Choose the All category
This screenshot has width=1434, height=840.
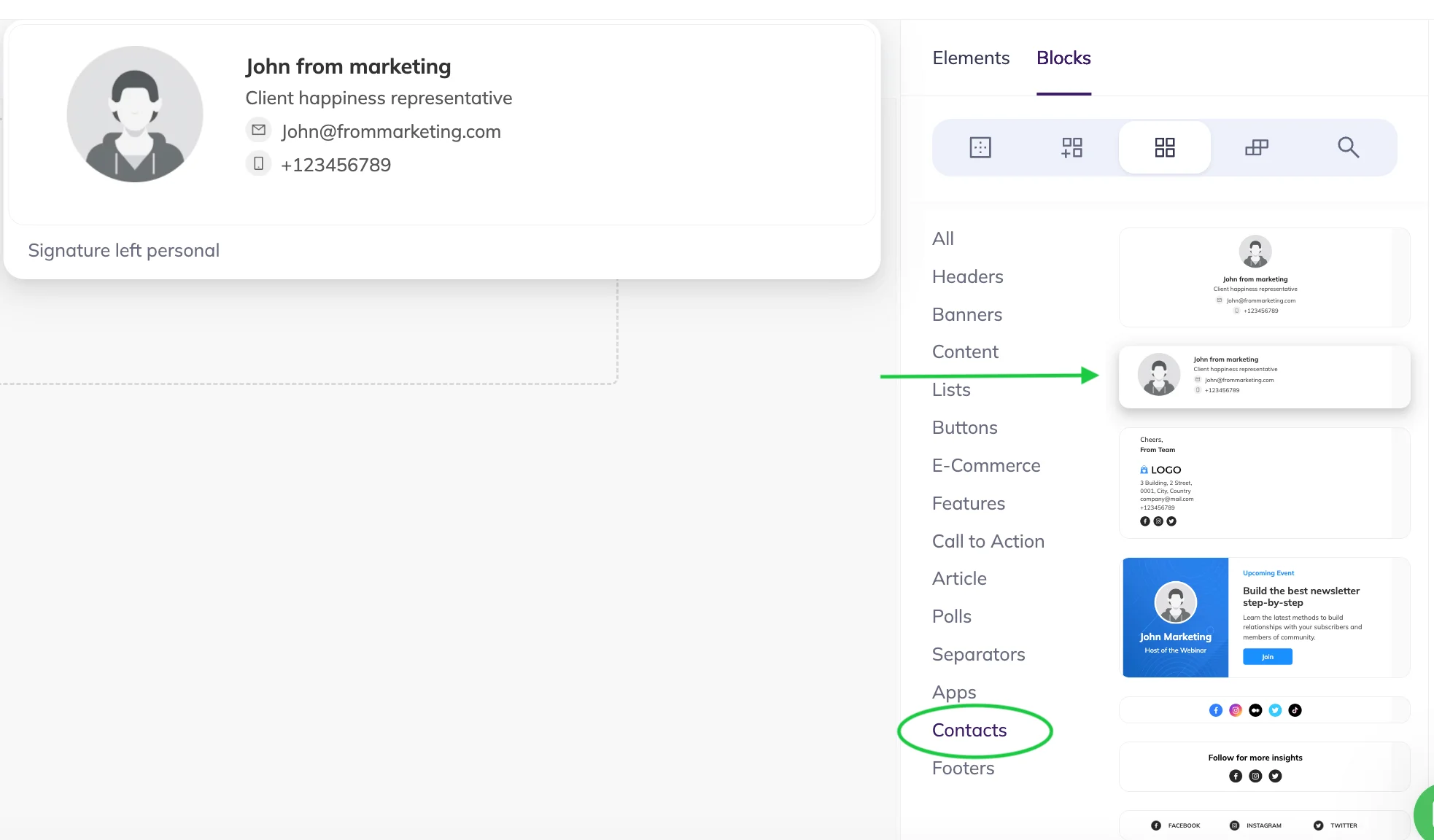click(x=943, y=238)
